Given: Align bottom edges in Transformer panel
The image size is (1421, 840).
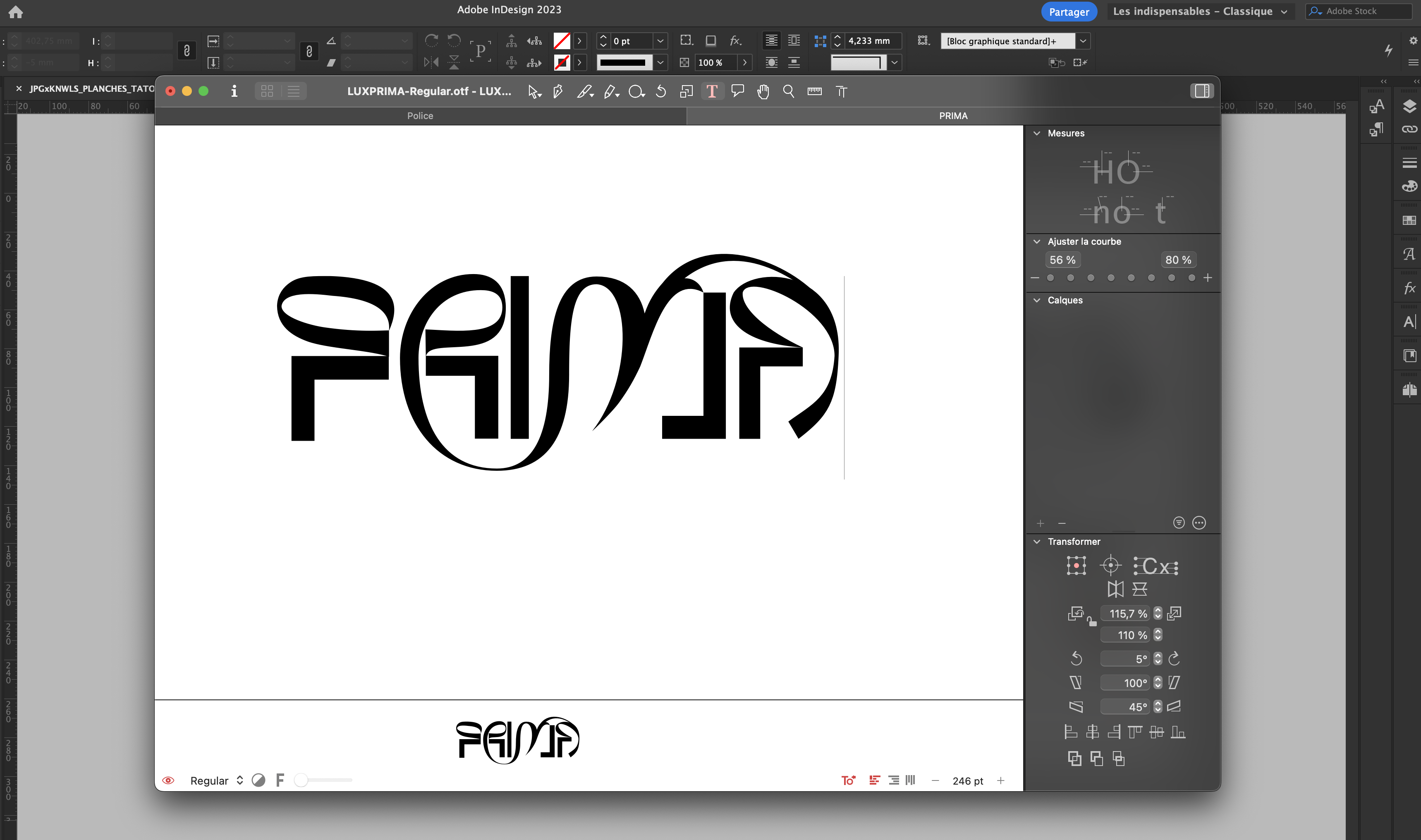Looking at the screenshot, I should [x=1178, y=733].
